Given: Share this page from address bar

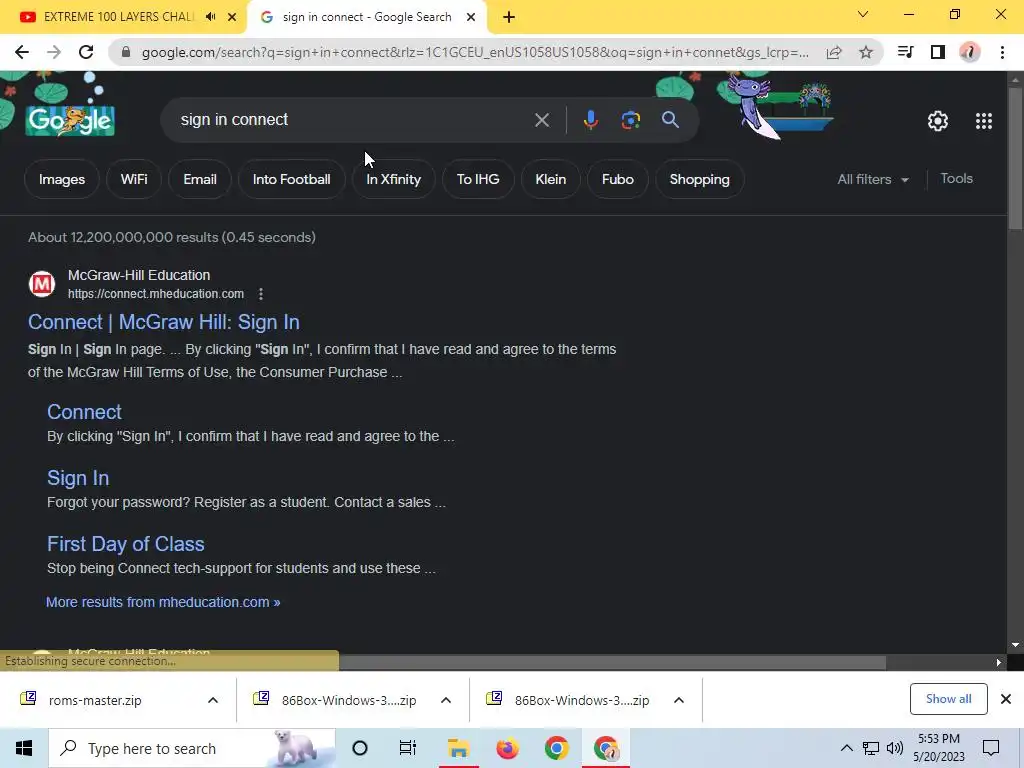Looking at the screenshot, I should [x=834, y=52].
